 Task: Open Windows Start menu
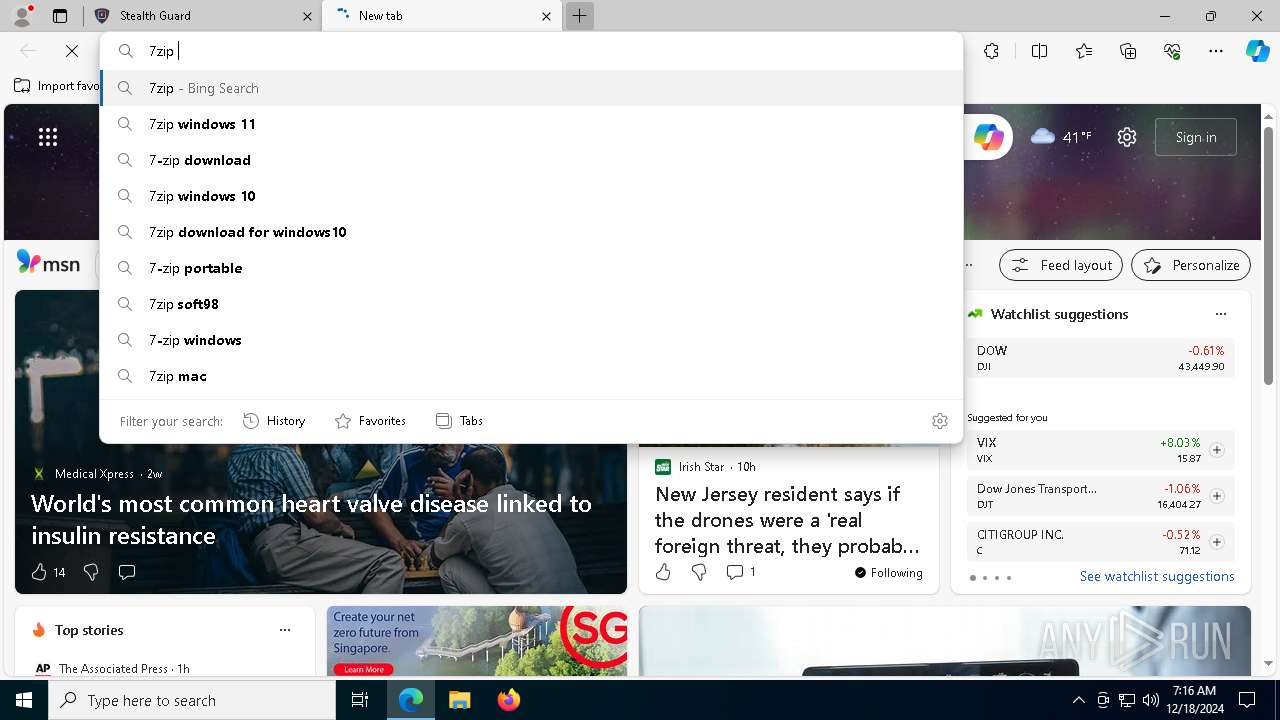pos(24,700)
